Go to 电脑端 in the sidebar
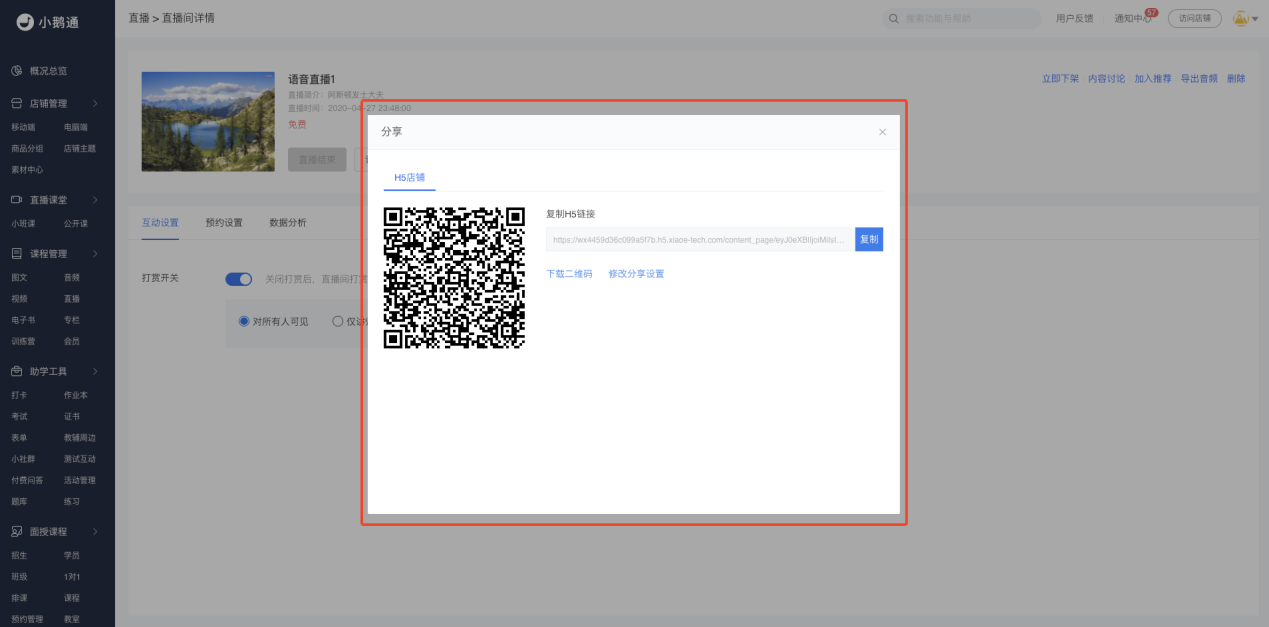 (76, 127)
